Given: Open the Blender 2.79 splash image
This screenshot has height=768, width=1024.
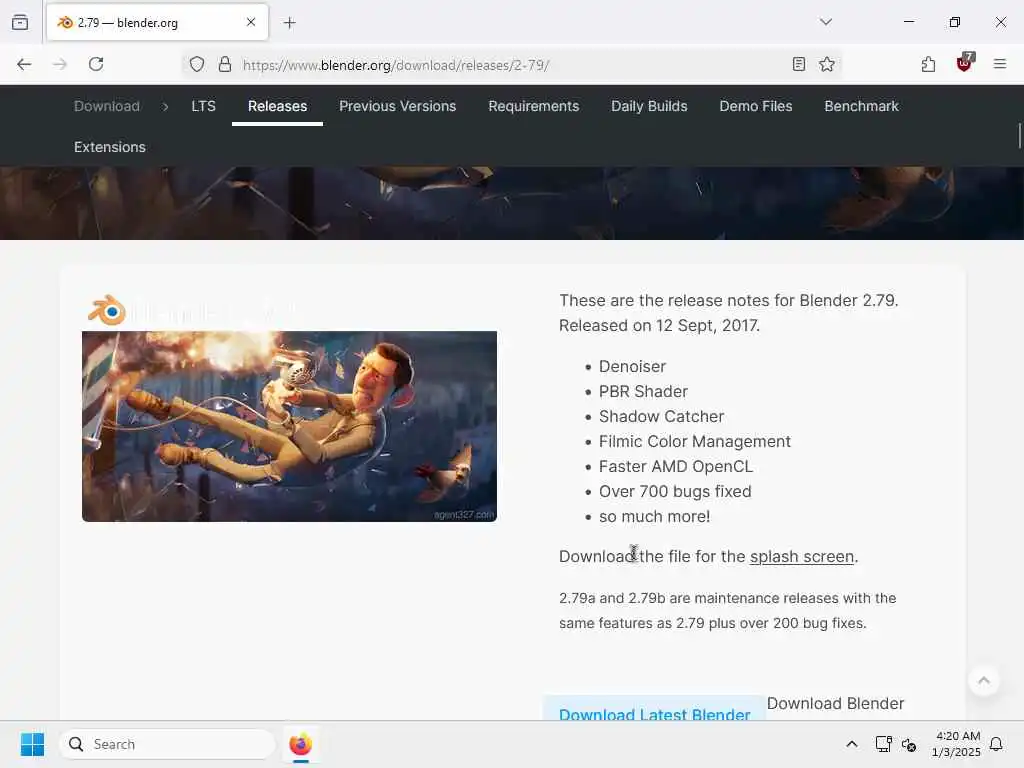Looking at the screenshot, I should tap(289, 426).
